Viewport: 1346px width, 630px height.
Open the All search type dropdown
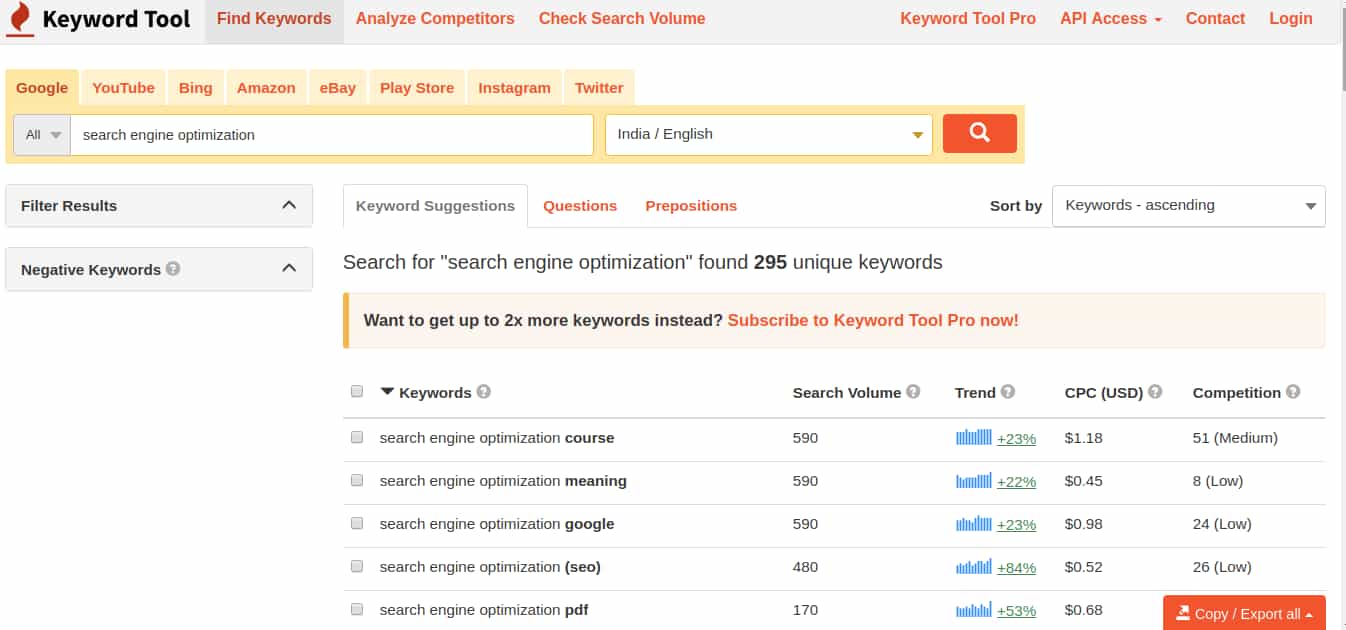tap(42, 134)
